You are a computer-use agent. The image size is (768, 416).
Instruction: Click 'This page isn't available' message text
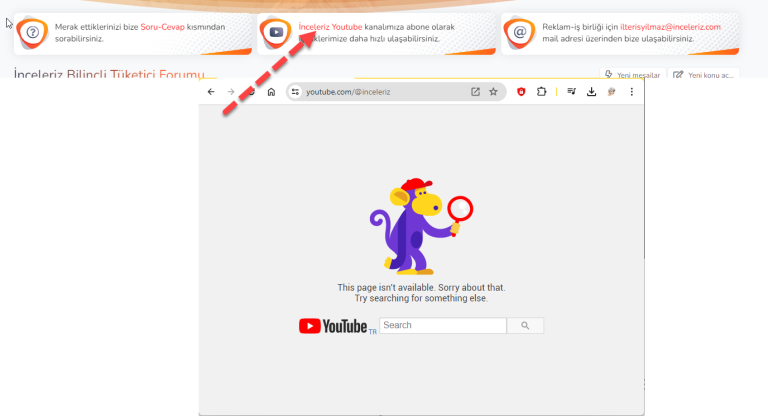[421, 288]
